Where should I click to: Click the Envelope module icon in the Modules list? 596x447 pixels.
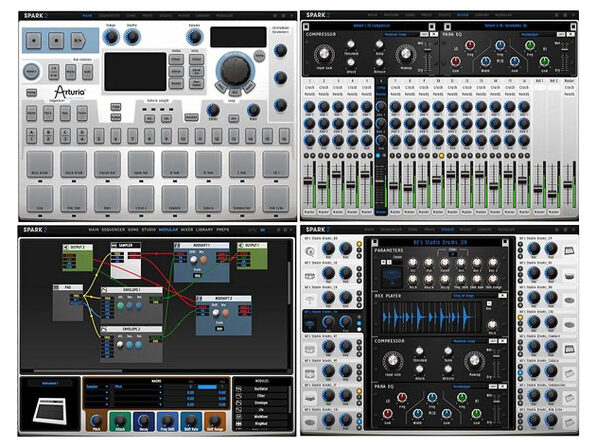(x=239, y=403)
